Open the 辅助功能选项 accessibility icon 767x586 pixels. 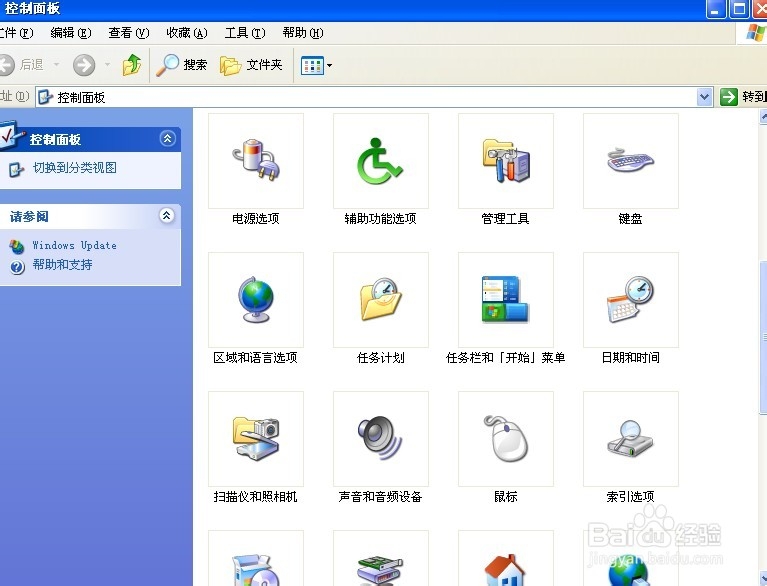tap(381, 161)
